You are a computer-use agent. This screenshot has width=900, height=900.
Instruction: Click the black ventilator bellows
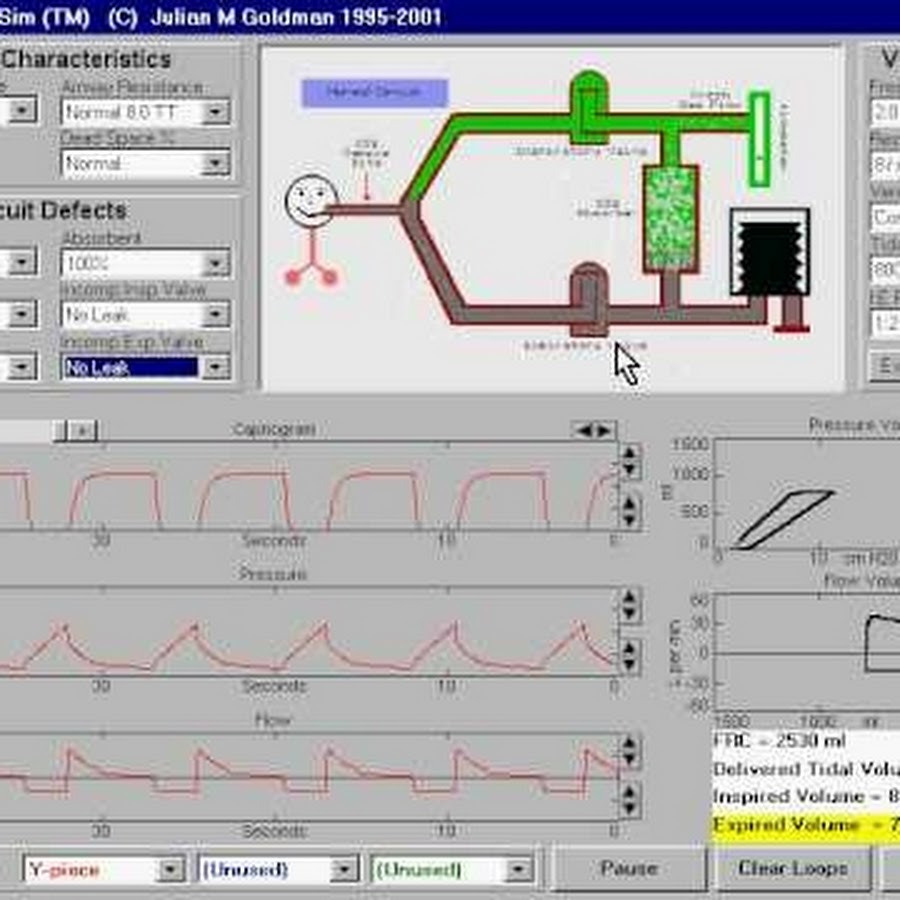point(769,254)
